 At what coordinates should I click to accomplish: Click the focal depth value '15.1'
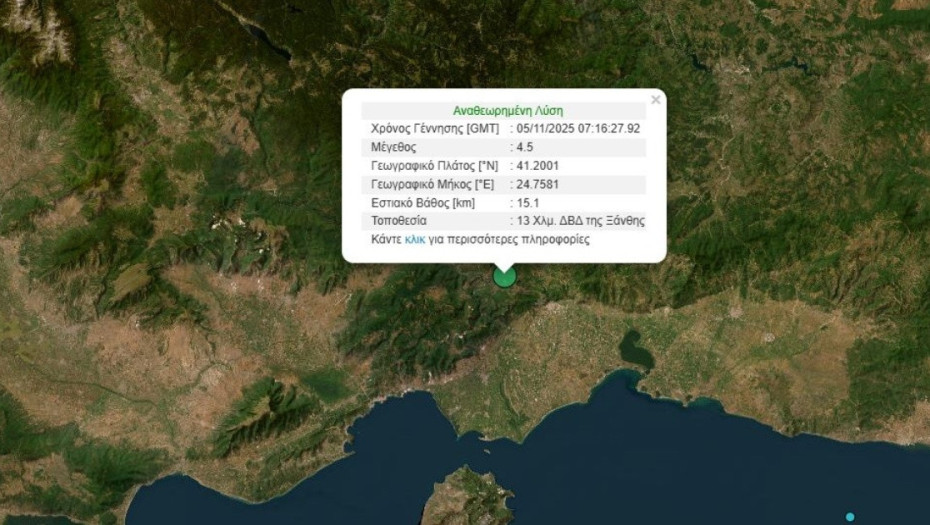(528, 203)
